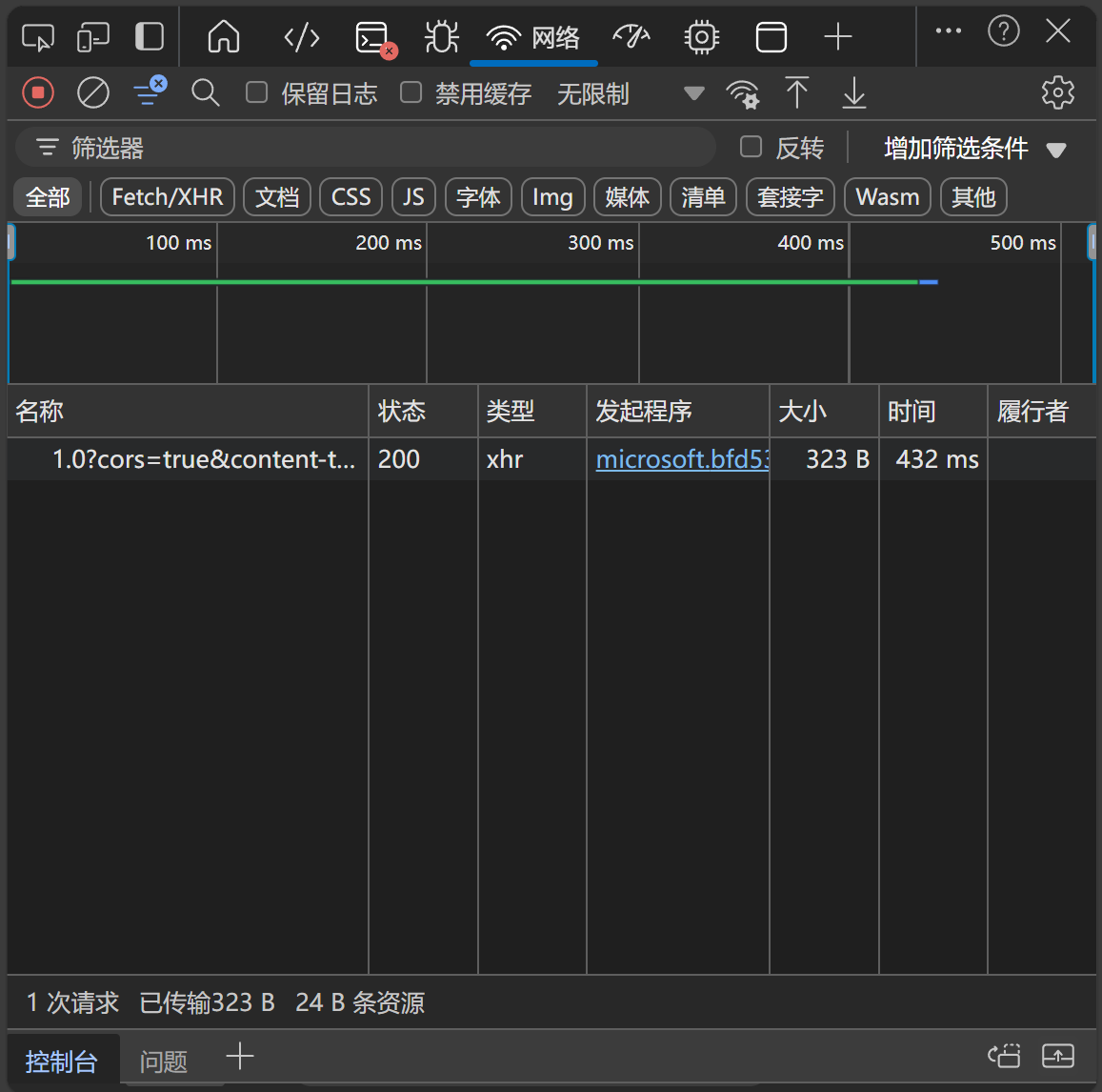This screenshot has height=1092, width=1102.
Task: Open the network search magnifier
Action: pyautogui.click(x=205, y=92)
